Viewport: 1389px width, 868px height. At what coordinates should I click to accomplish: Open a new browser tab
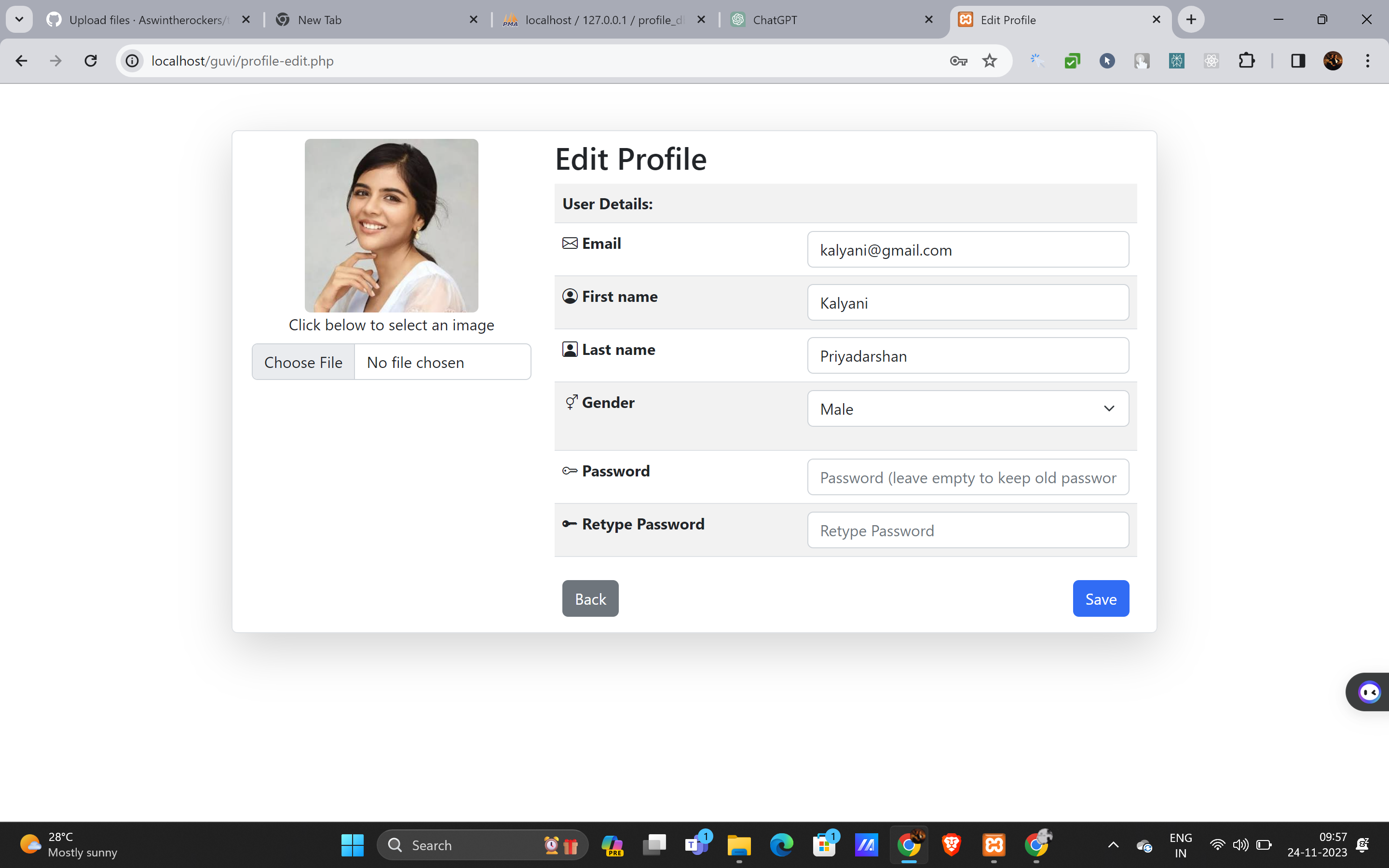coord(1191,20)
